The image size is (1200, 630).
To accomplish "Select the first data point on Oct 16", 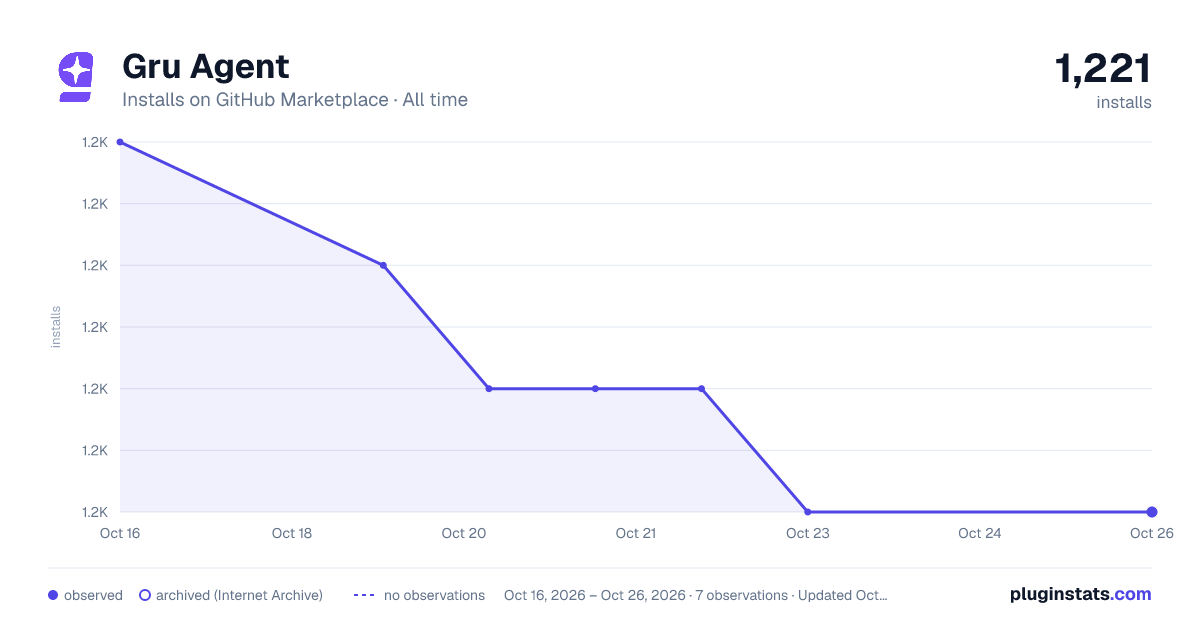I will point(120,142).
